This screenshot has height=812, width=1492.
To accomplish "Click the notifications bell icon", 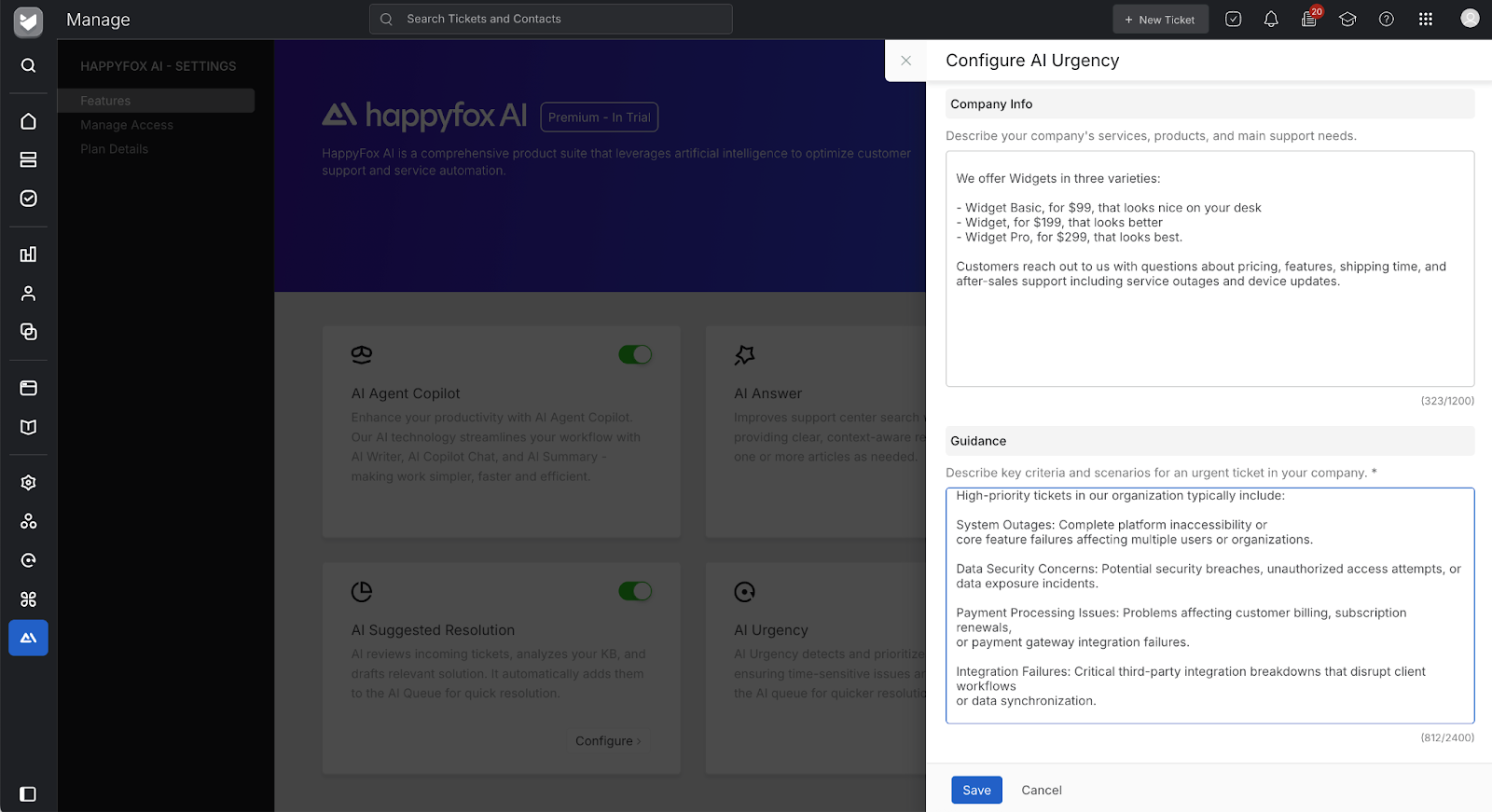I will [1271, 20].
